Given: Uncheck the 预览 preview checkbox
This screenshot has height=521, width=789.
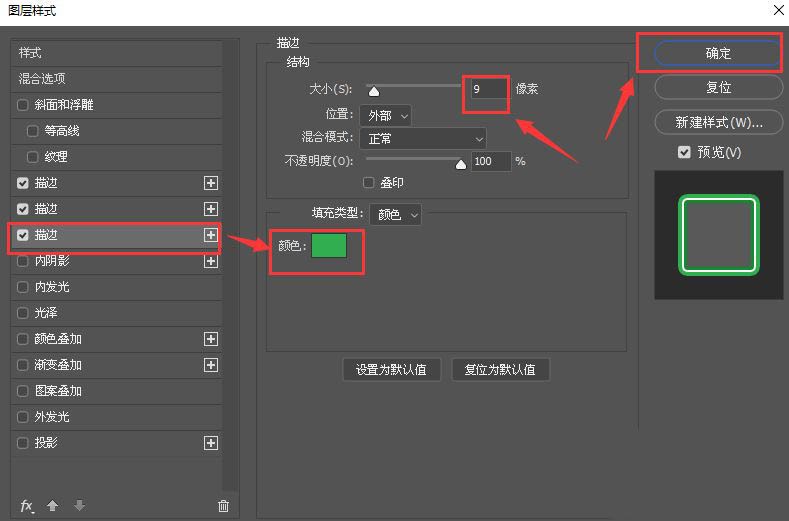Looking at the screenshot, I should pyautogui.click(x=684, y=152).
